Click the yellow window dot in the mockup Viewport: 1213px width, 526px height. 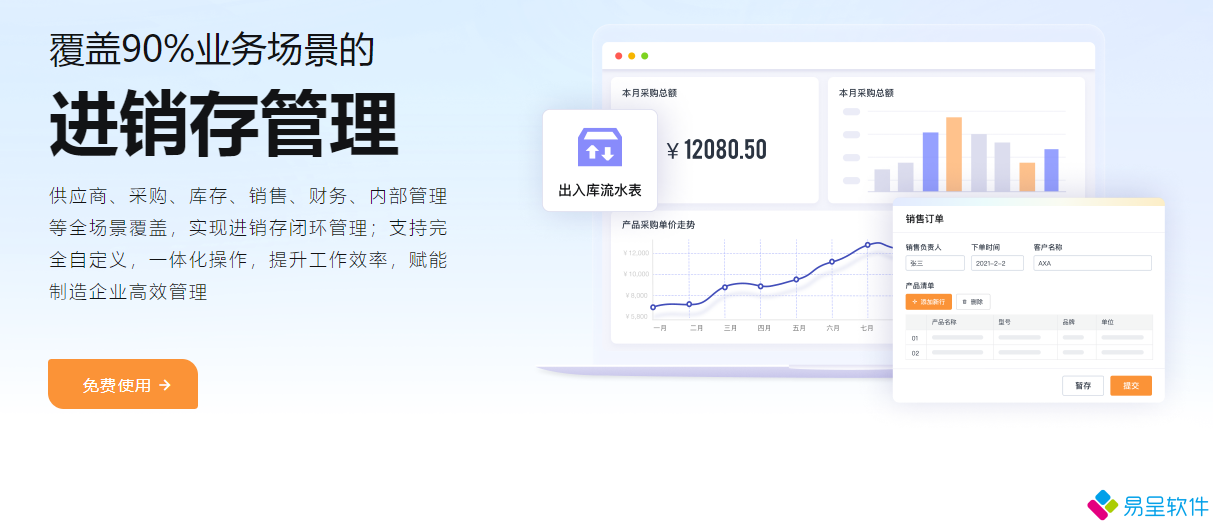pyautogui.click(x=632, y=56)
